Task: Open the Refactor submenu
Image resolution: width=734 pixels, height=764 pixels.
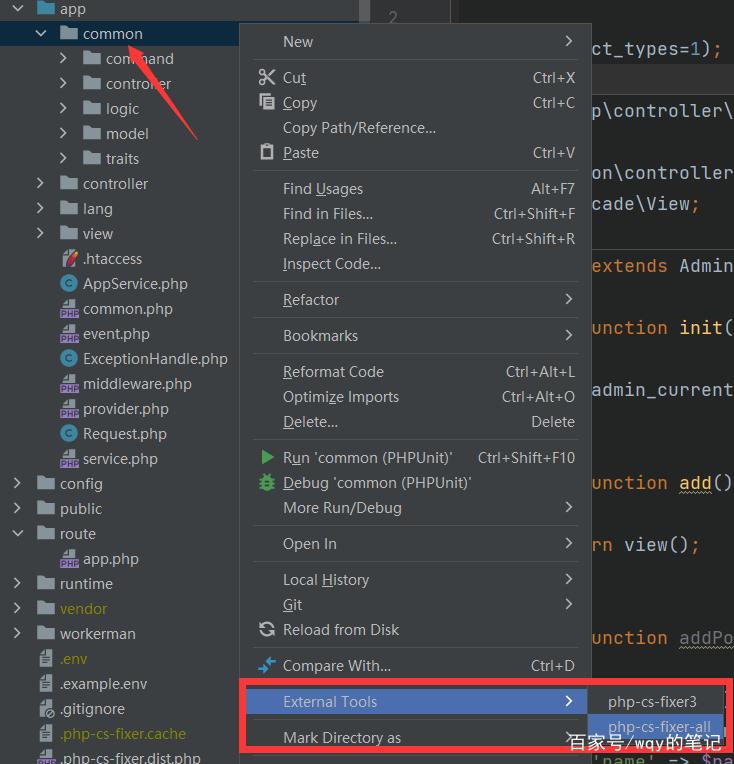Action: pos(415,299)
